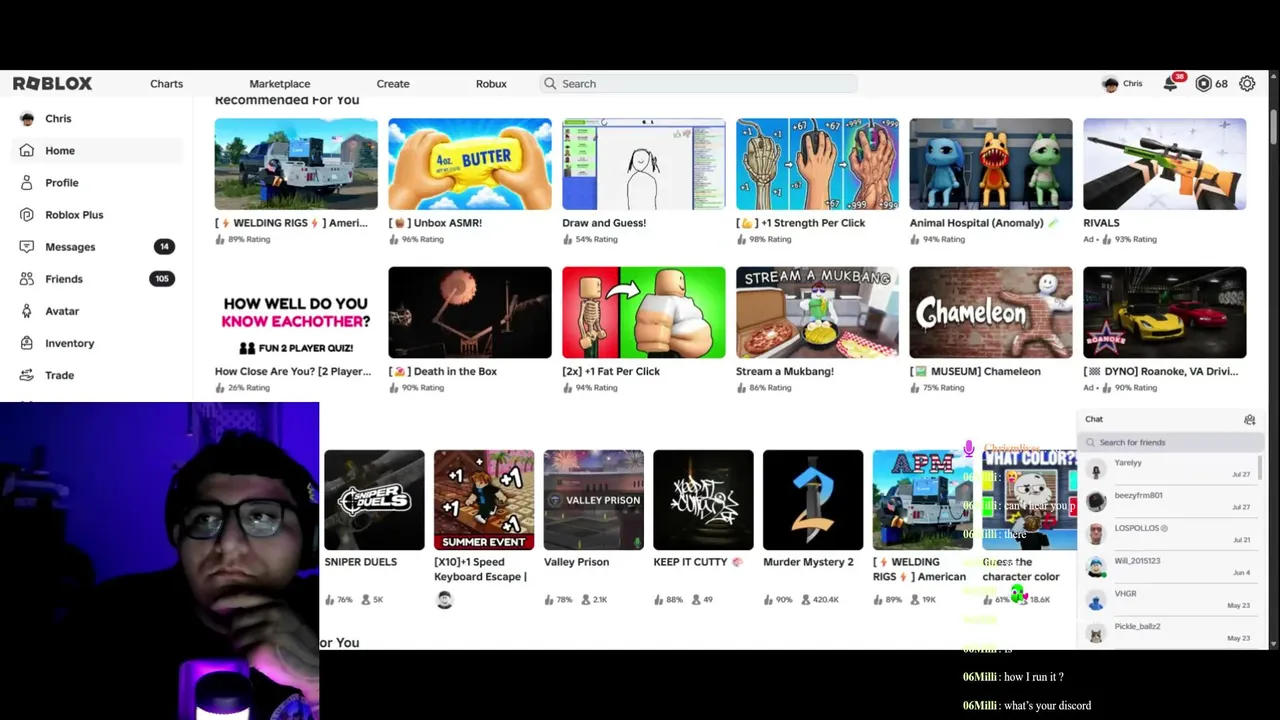Open Inventory in the sidebar

(97, 343)
